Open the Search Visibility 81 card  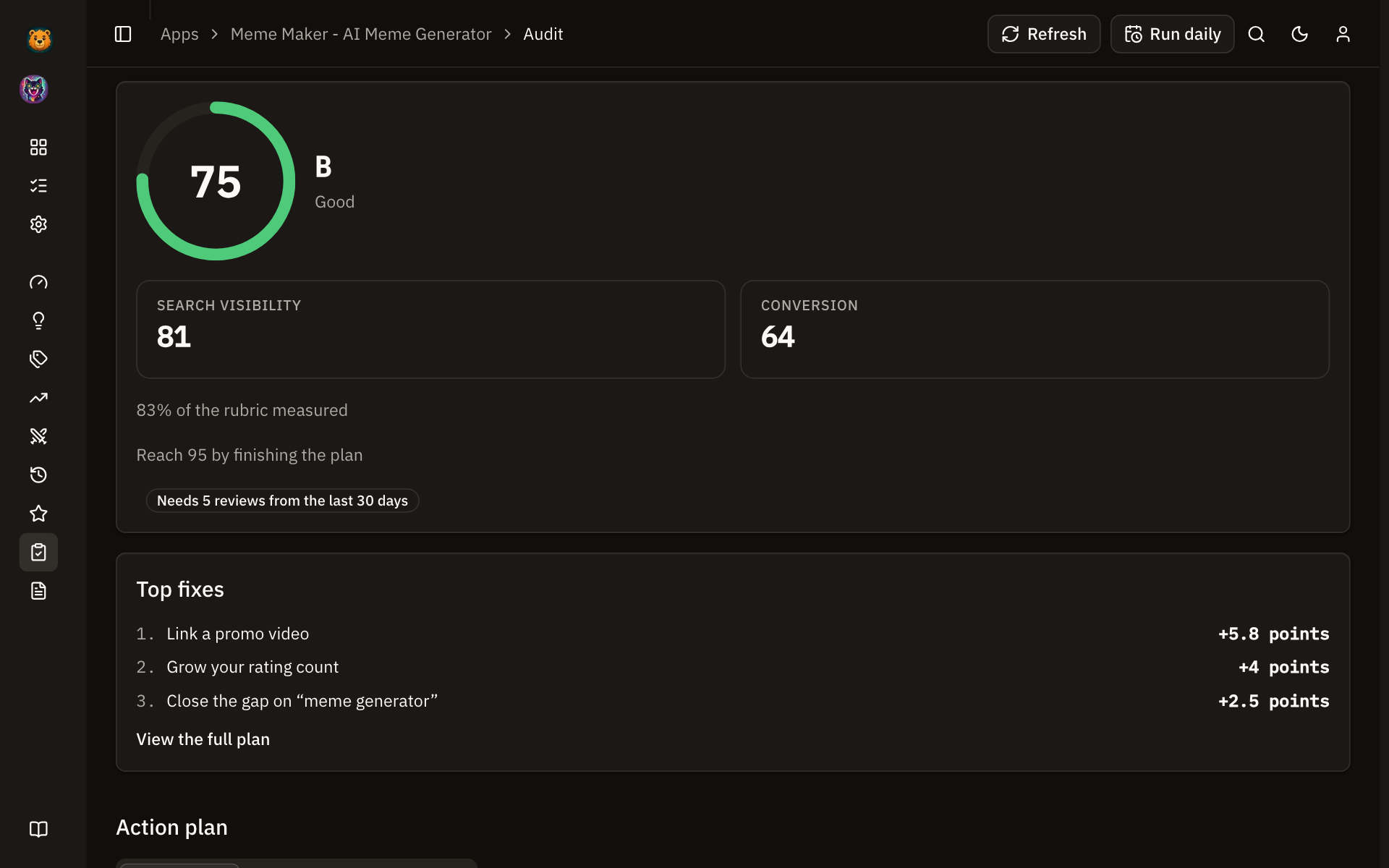click(x=430, y=329)
